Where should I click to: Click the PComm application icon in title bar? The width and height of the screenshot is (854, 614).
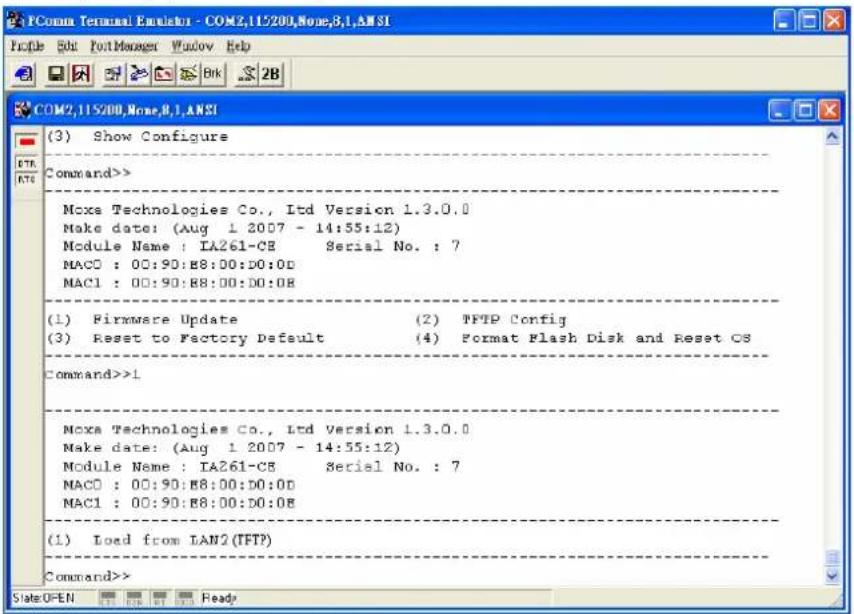(x=16, y=21)
